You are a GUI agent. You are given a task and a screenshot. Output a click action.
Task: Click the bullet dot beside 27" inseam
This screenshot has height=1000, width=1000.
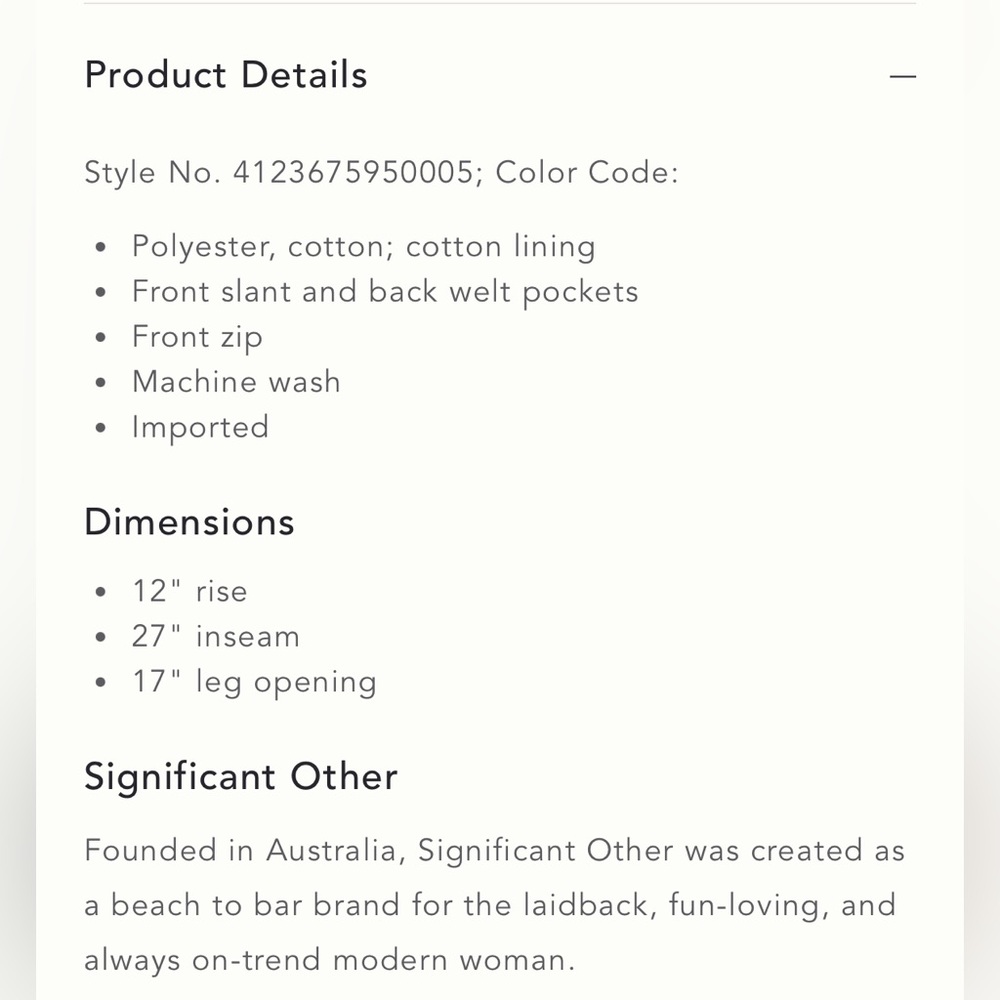pos(100,638)
